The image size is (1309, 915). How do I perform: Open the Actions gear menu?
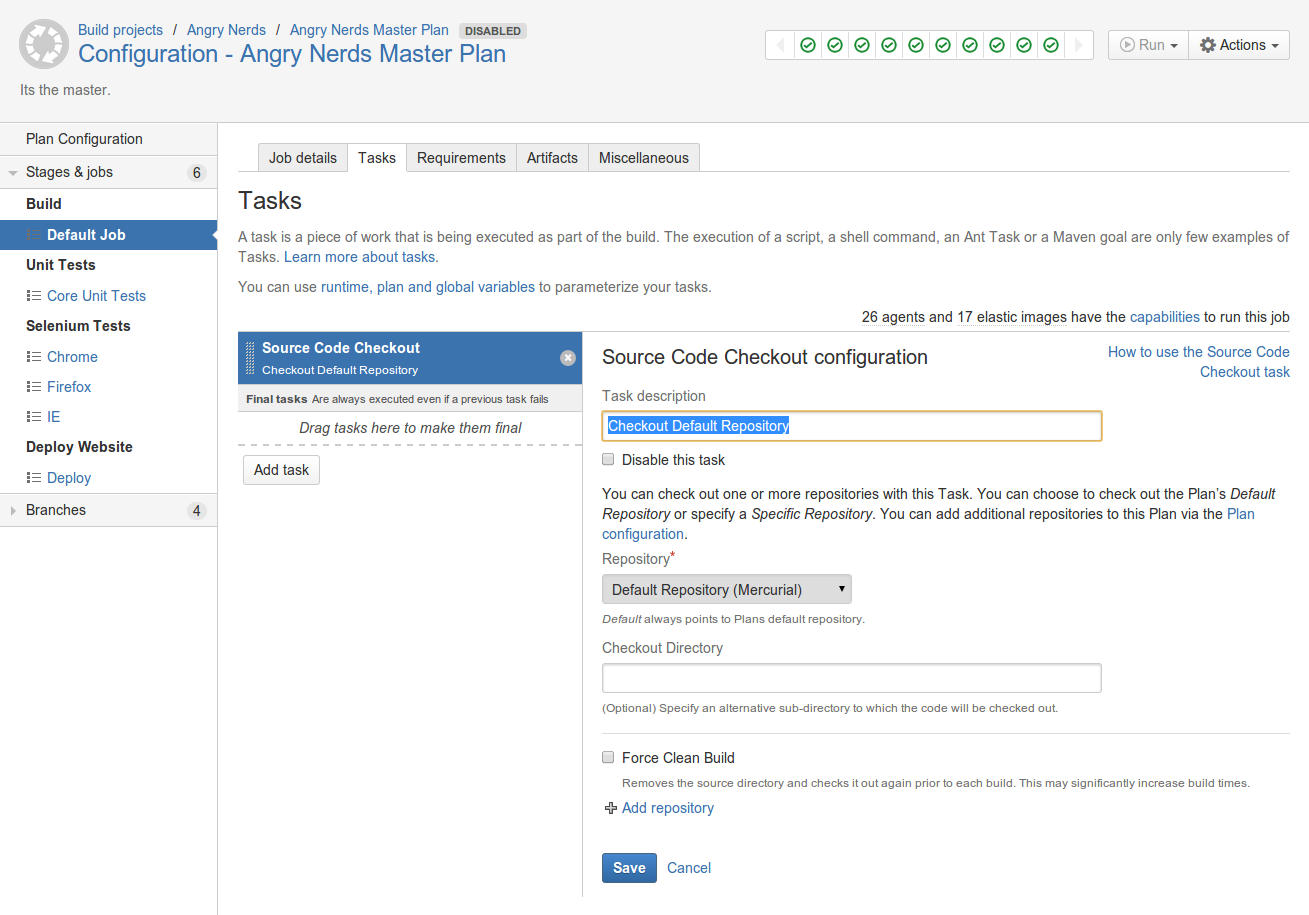(1239, 45)
